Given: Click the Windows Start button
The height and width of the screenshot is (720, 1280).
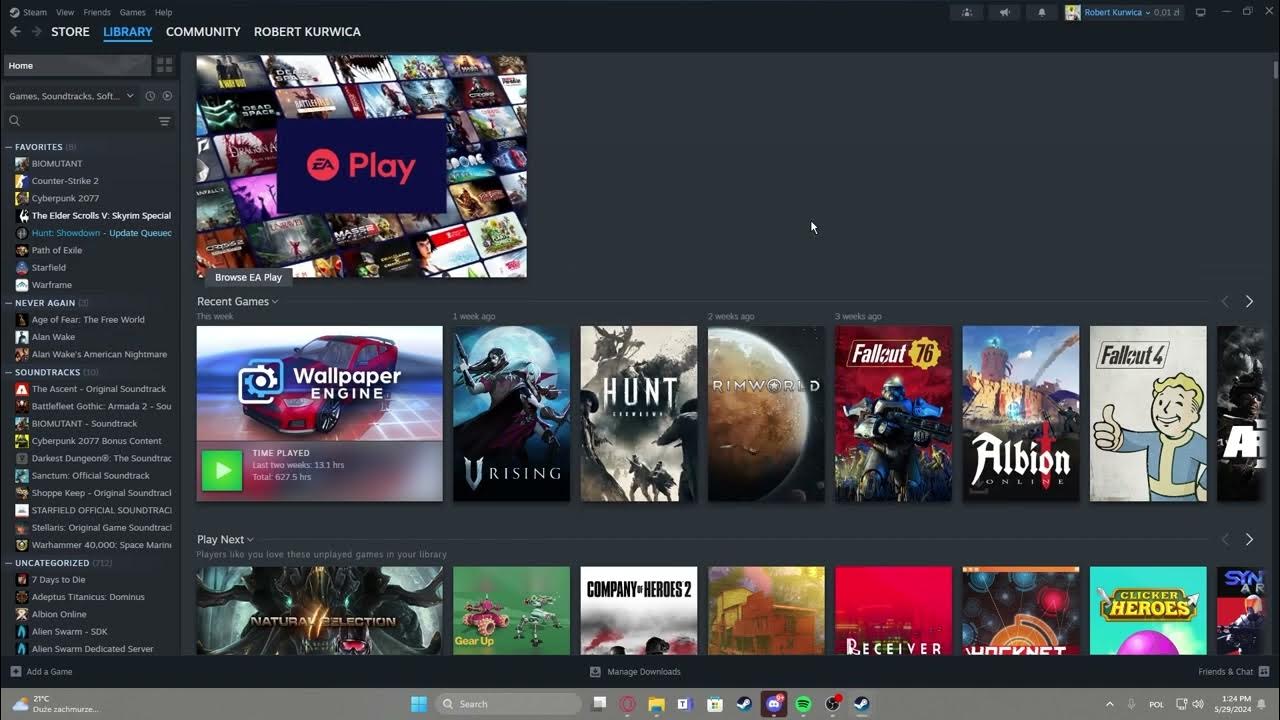Looking at the screenshot, I should [x=419, y=704].
